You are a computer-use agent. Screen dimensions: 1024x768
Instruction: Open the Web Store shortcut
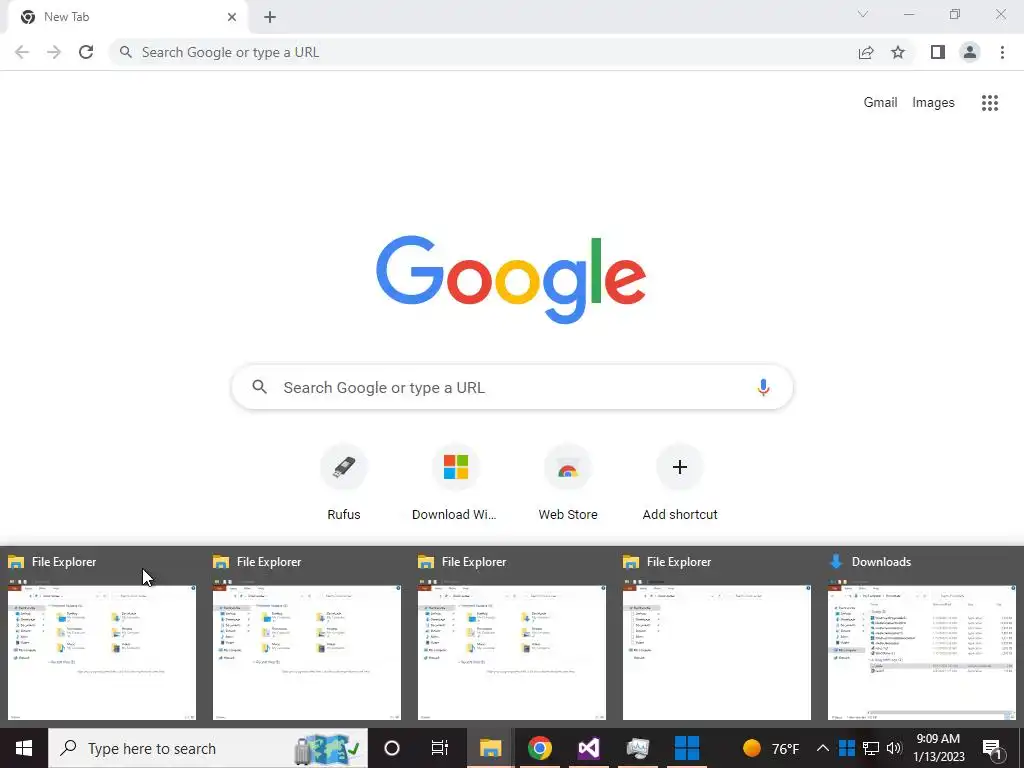coord(568,483)
